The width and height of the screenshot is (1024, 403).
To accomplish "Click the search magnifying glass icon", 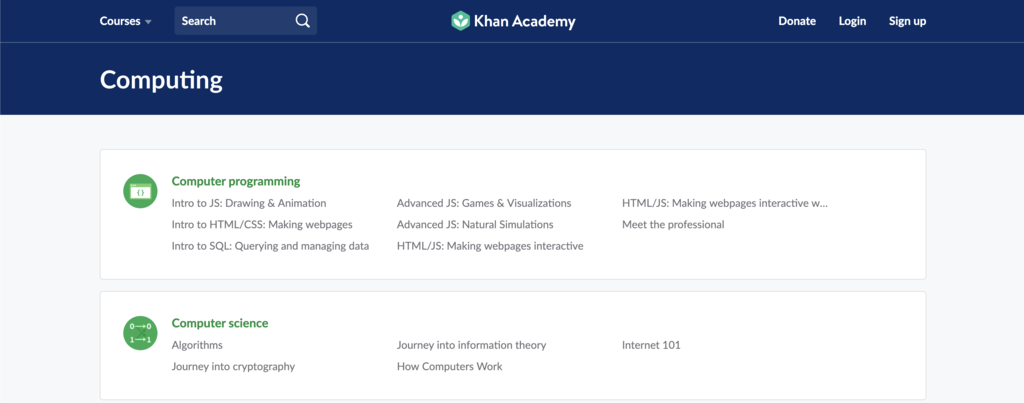I will (x=302, y=21).
